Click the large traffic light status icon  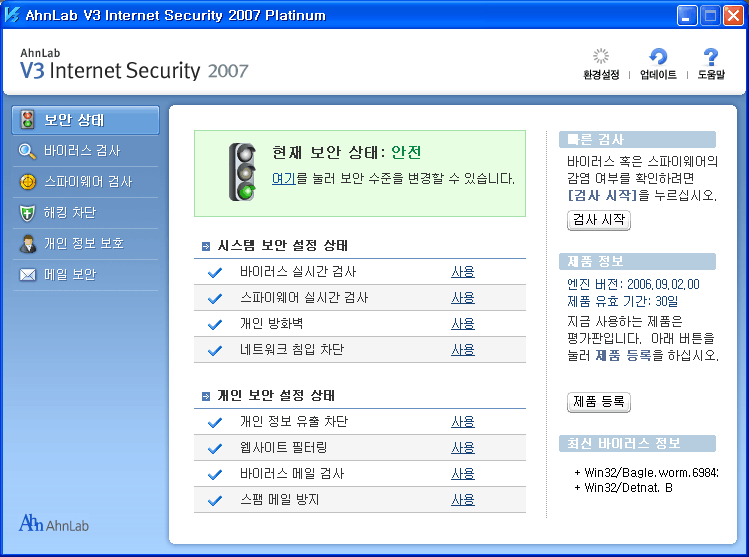[x=243, y=172]
